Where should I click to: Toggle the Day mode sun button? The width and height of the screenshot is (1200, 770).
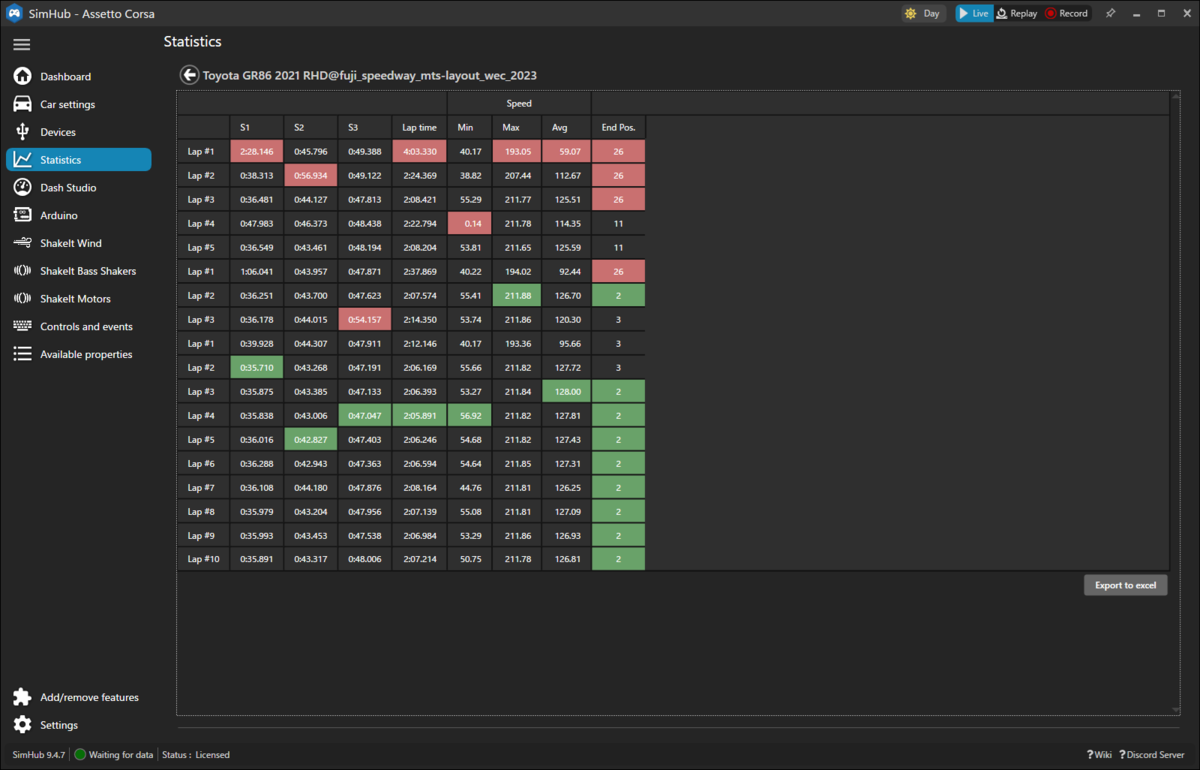(923, 14)
